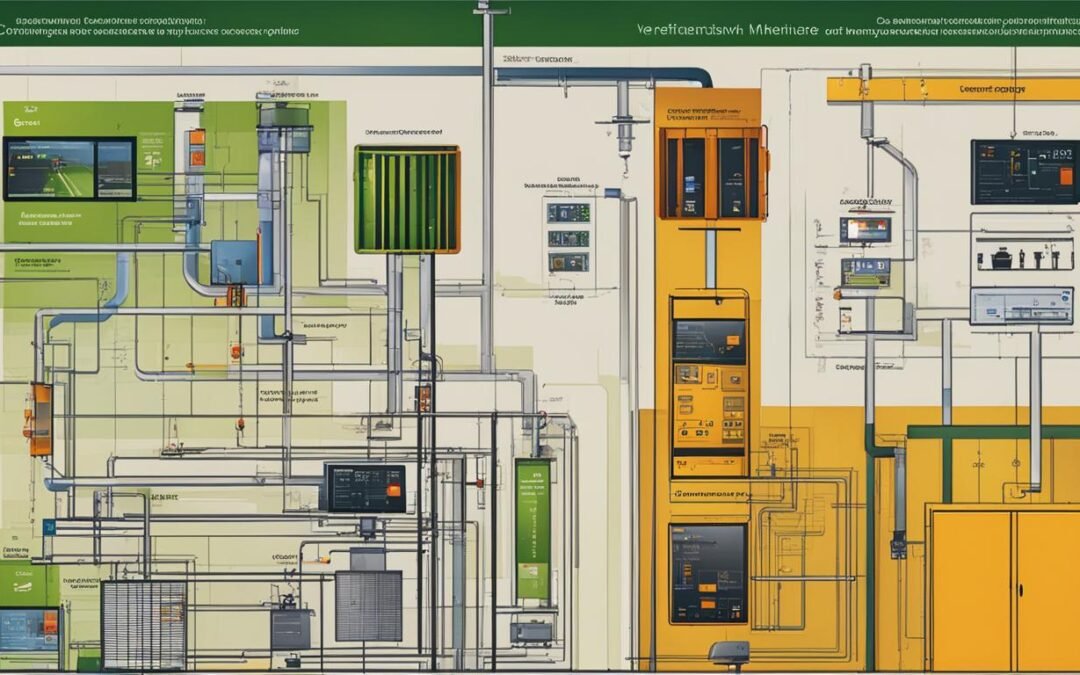Click the dark monitor with orange indicator
The image size is (1080, 675).
click(365, 488)
